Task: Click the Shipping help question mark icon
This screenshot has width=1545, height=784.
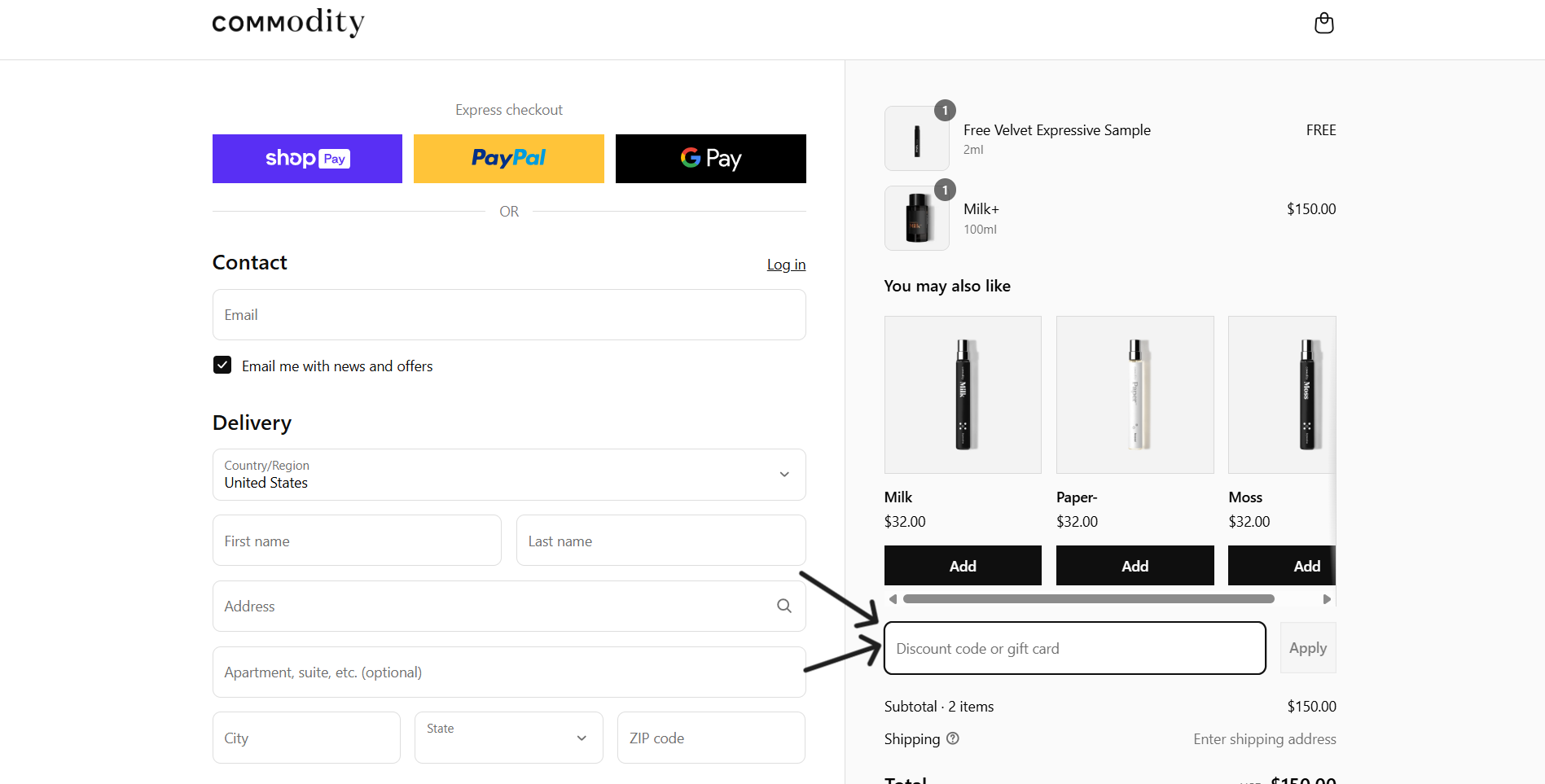Action: (x=953, y=738)
